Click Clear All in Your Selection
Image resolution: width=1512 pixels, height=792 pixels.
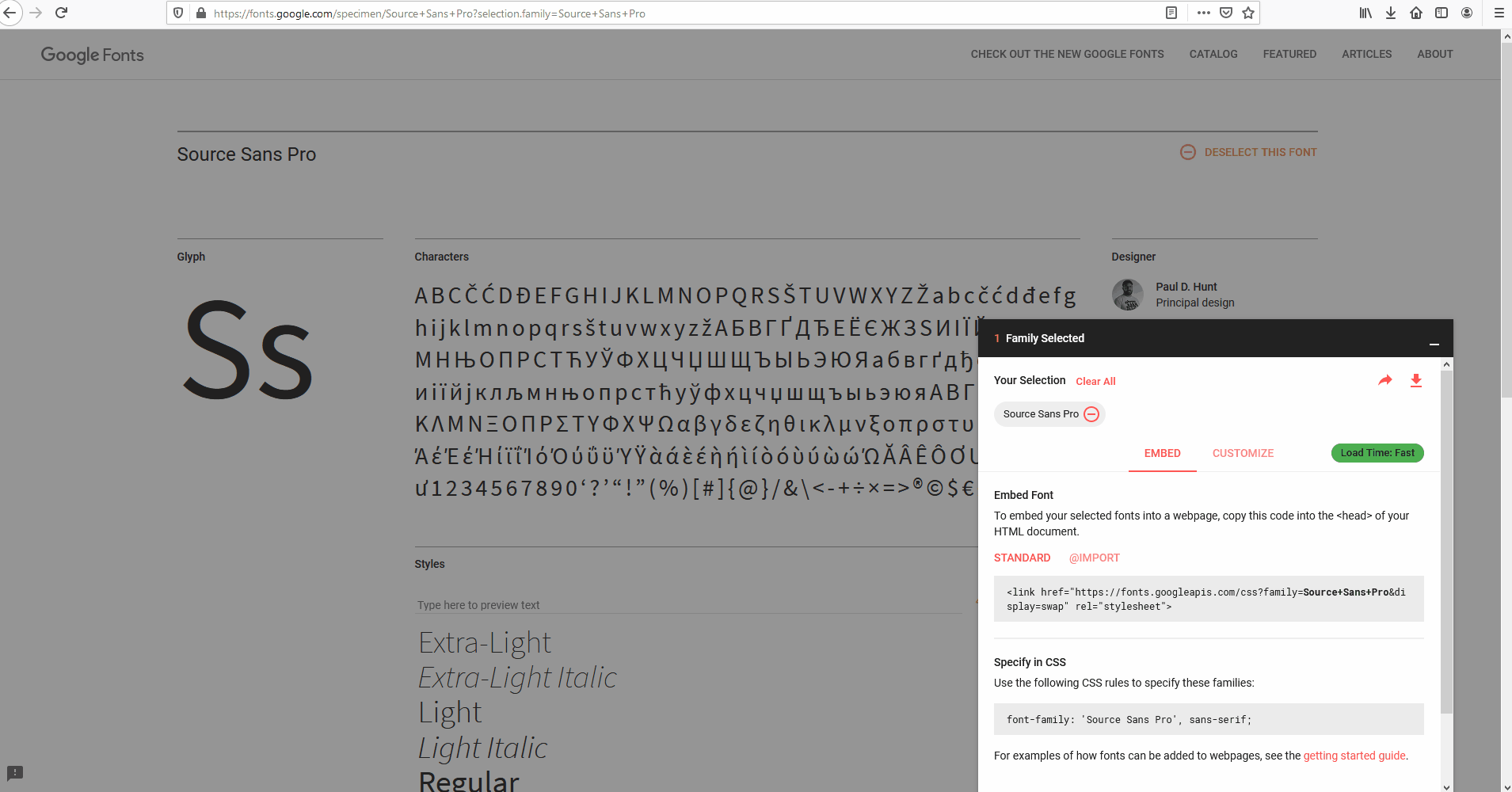pos(1095,381)
